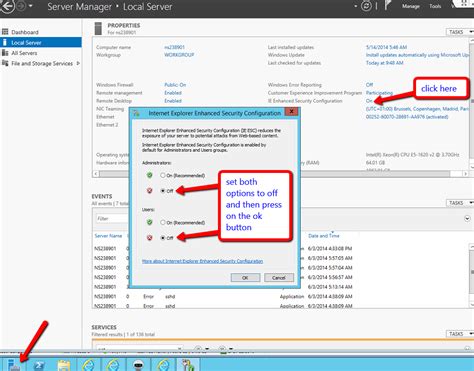Click the IE ESC dialog taskbar icon
The width and height of the screenshot is (474, 371).
click(188, 365)
